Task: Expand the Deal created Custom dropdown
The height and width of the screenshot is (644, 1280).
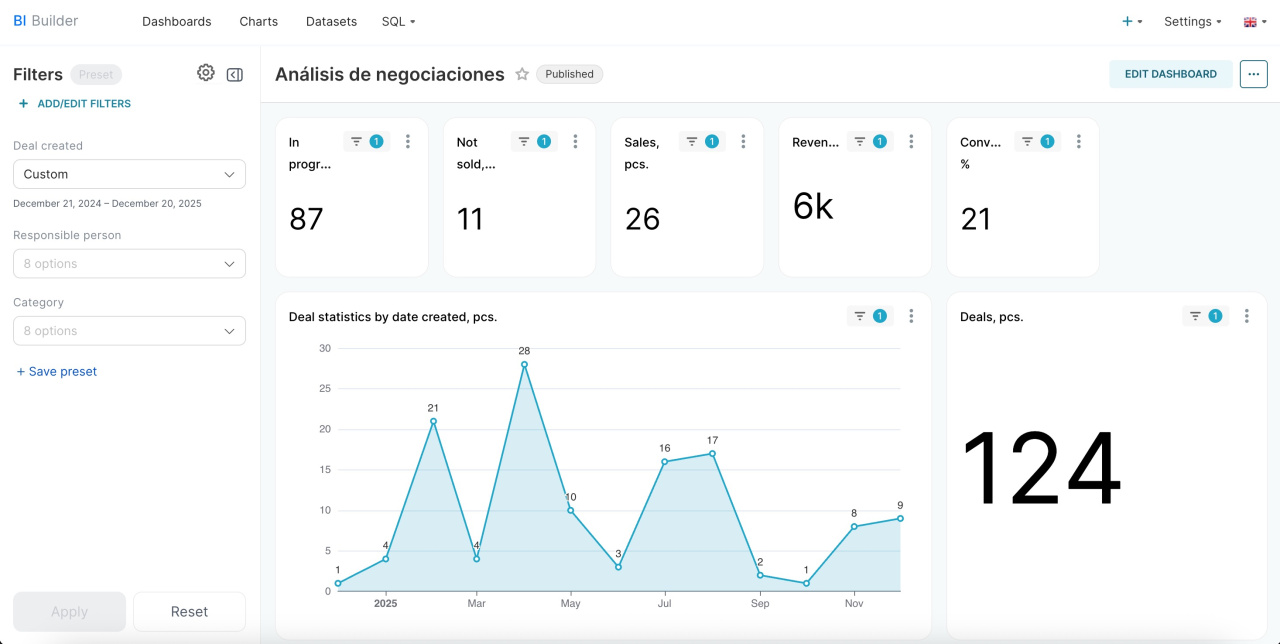Action: (129, 174)
